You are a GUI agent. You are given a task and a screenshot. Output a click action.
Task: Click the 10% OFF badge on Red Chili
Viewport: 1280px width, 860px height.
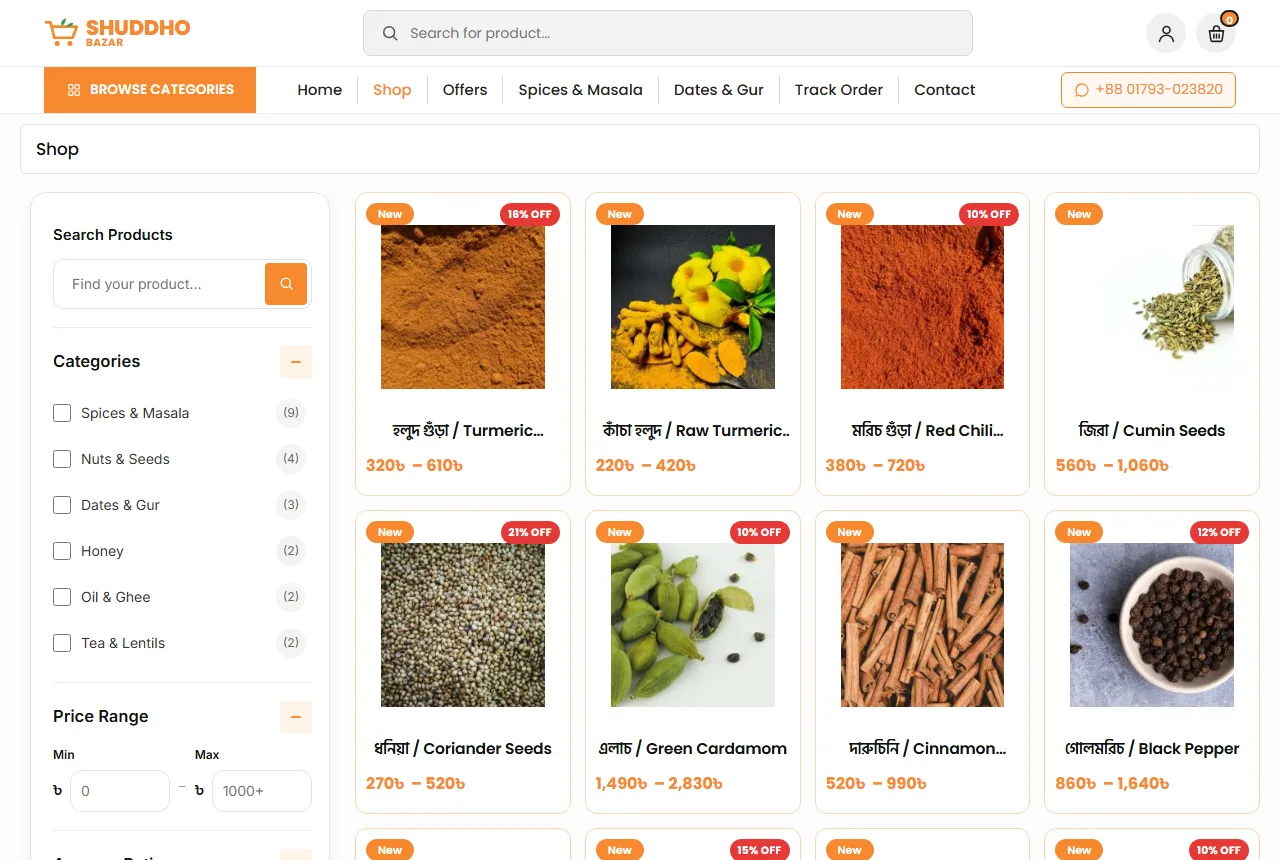[989, 214]
